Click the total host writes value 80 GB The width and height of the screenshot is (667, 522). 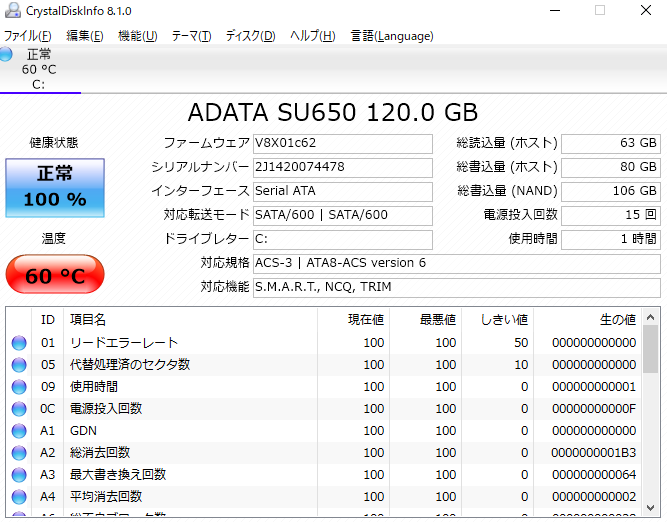611,168
